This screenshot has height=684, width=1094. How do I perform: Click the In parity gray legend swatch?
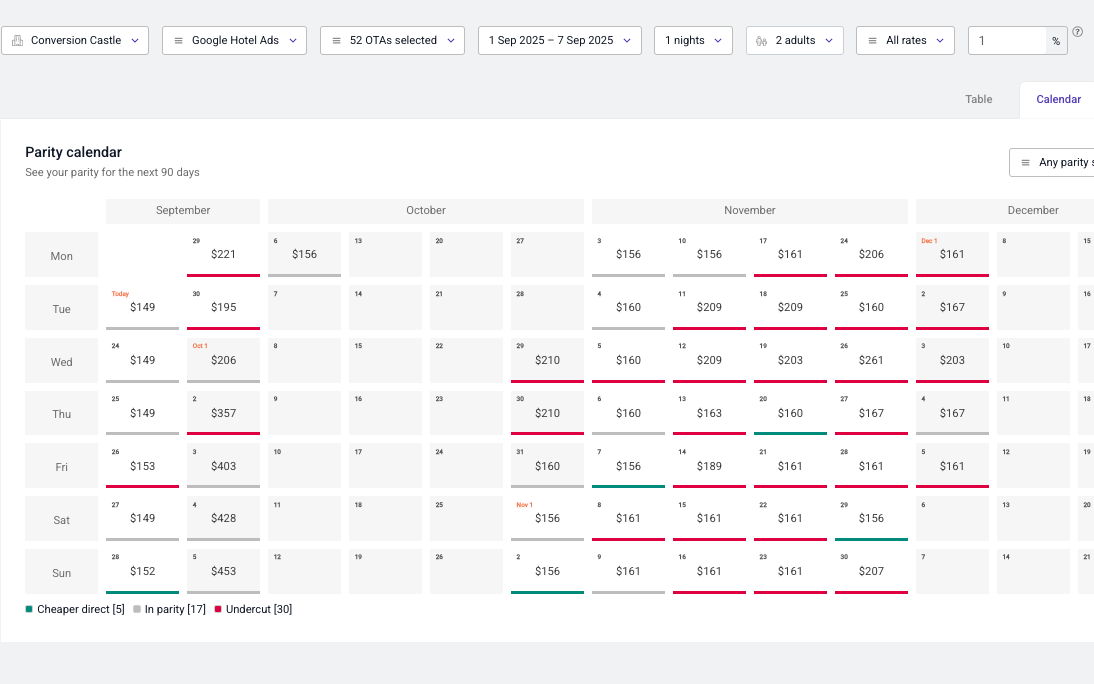pos(137,609)
